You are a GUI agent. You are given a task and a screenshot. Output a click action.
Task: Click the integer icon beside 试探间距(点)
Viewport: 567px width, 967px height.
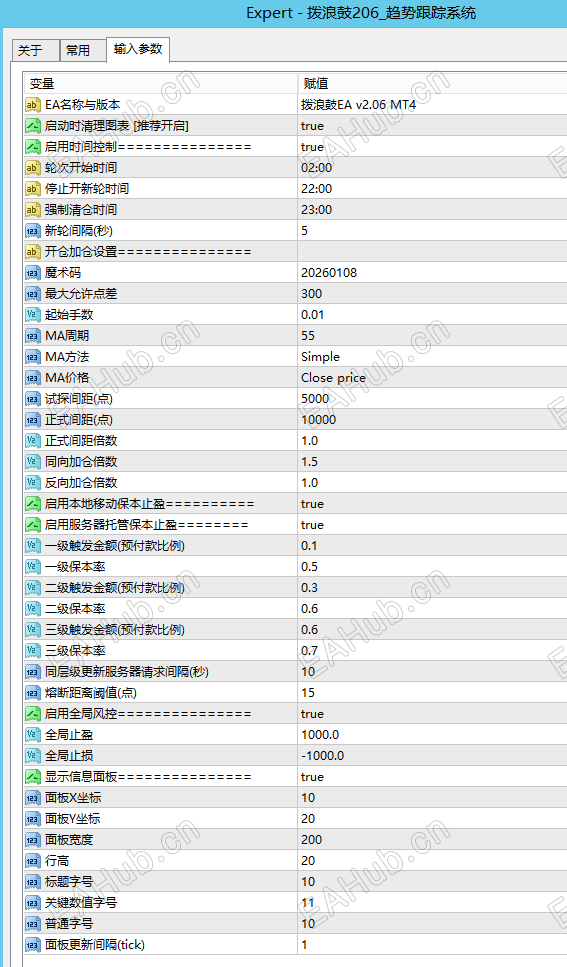pos(33,399)
